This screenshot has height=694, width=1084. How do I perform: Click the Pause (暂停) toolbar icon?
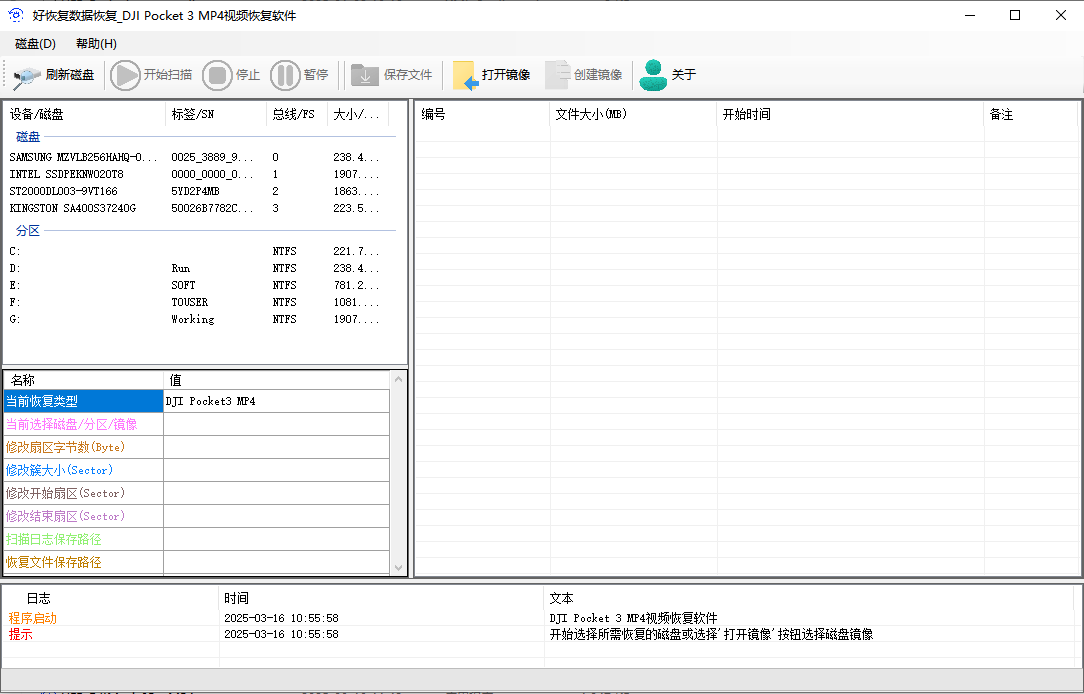[x=285, y=75]
